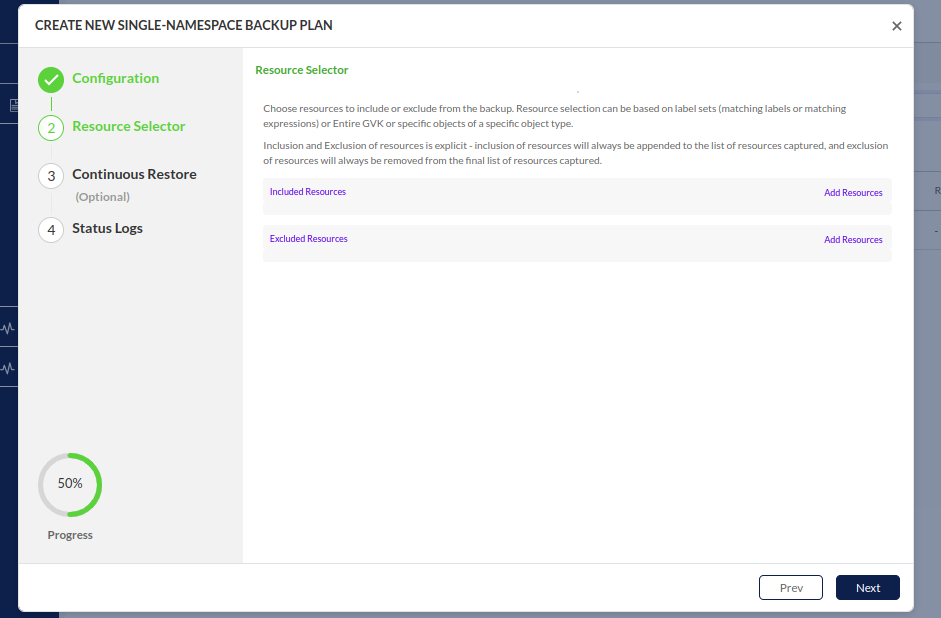Expand the Excluded Resources section
The height and width of the screenshot is (618, 941).
(309, 239)
